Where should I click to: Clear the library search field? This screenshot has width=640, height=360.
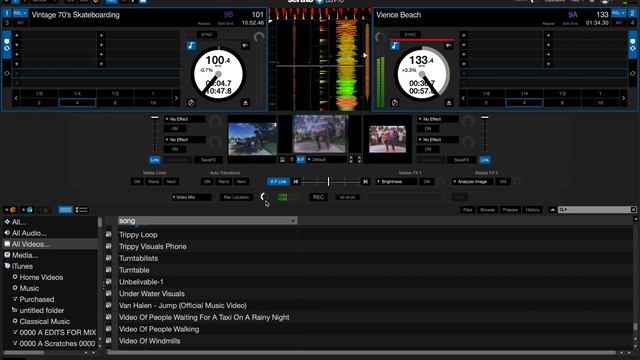(633, 209)
